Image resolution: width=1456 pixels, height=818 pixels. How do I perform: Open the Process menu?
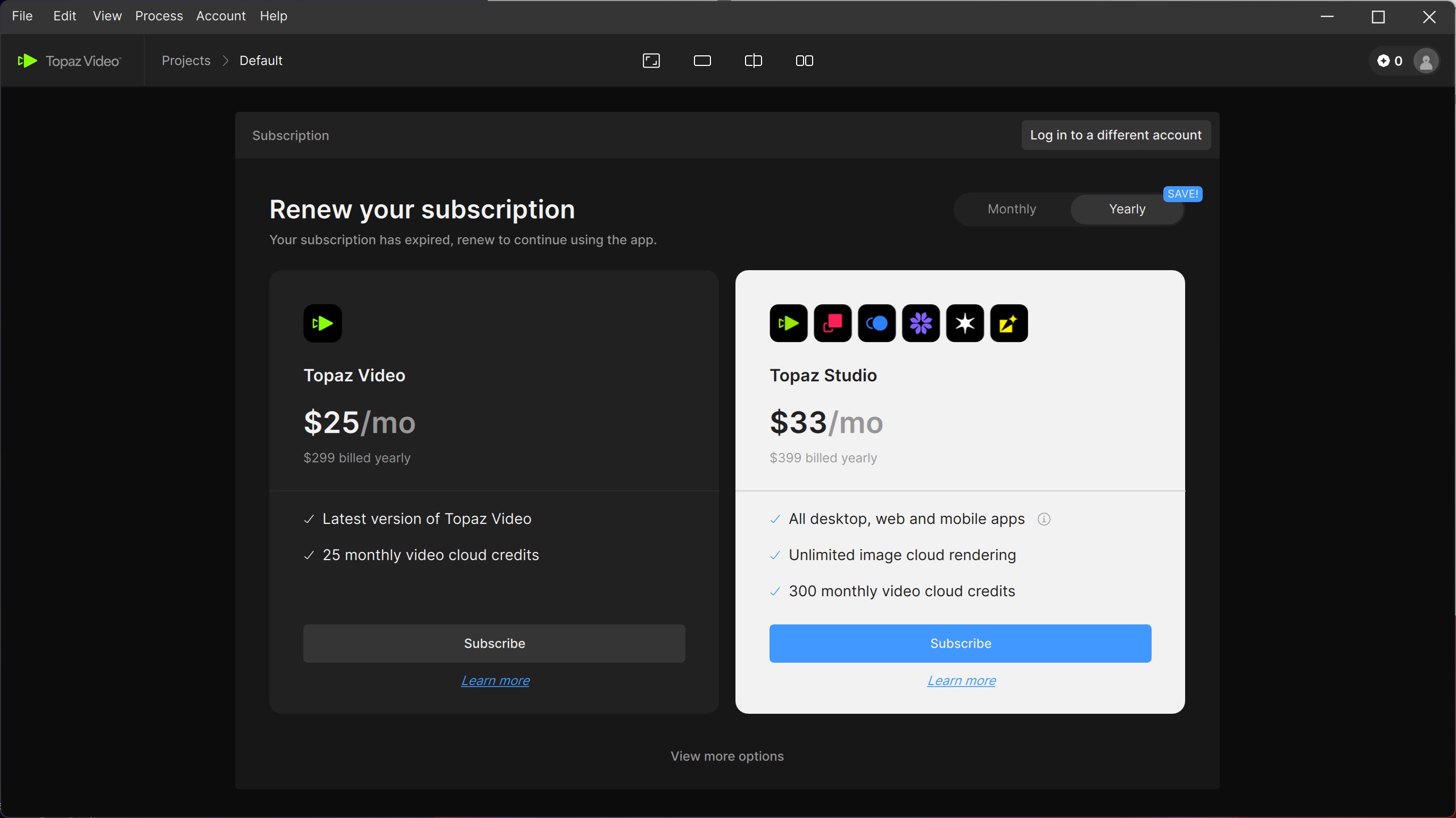tap(159, 16)
